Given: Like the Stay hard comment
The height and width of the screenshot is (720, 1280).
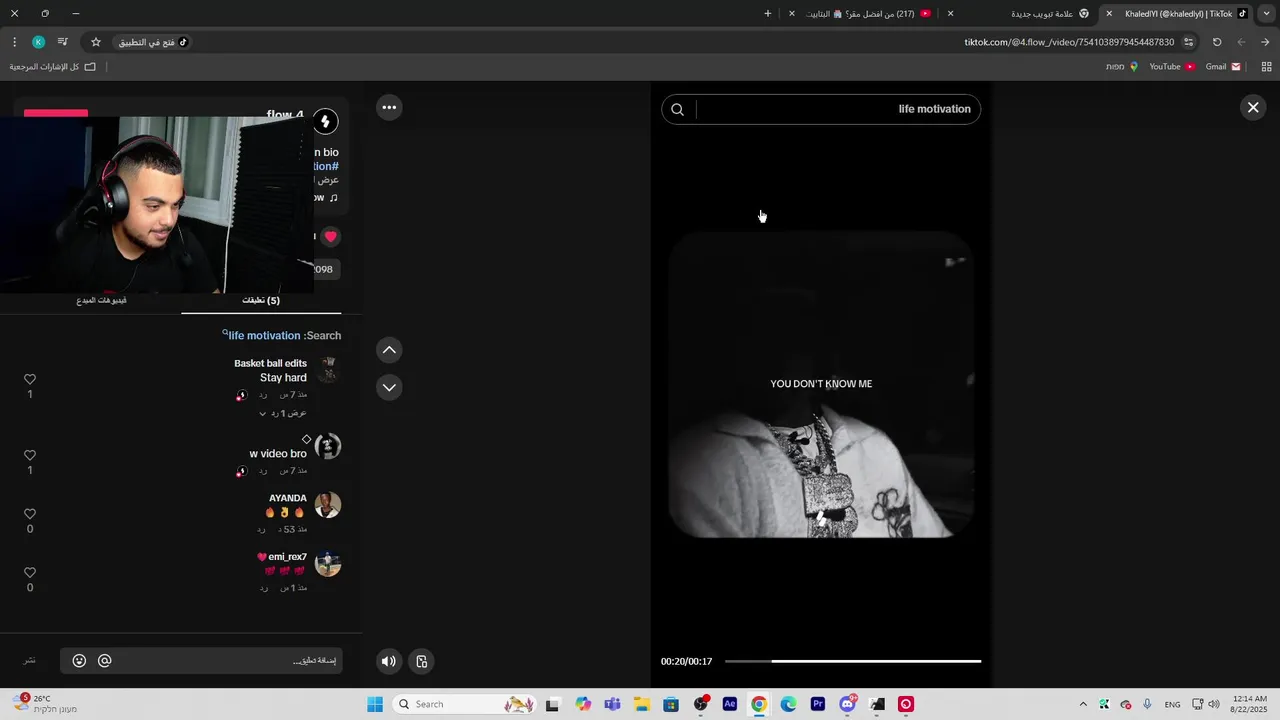Looking at the screenshot, I should tap(30, 379).
